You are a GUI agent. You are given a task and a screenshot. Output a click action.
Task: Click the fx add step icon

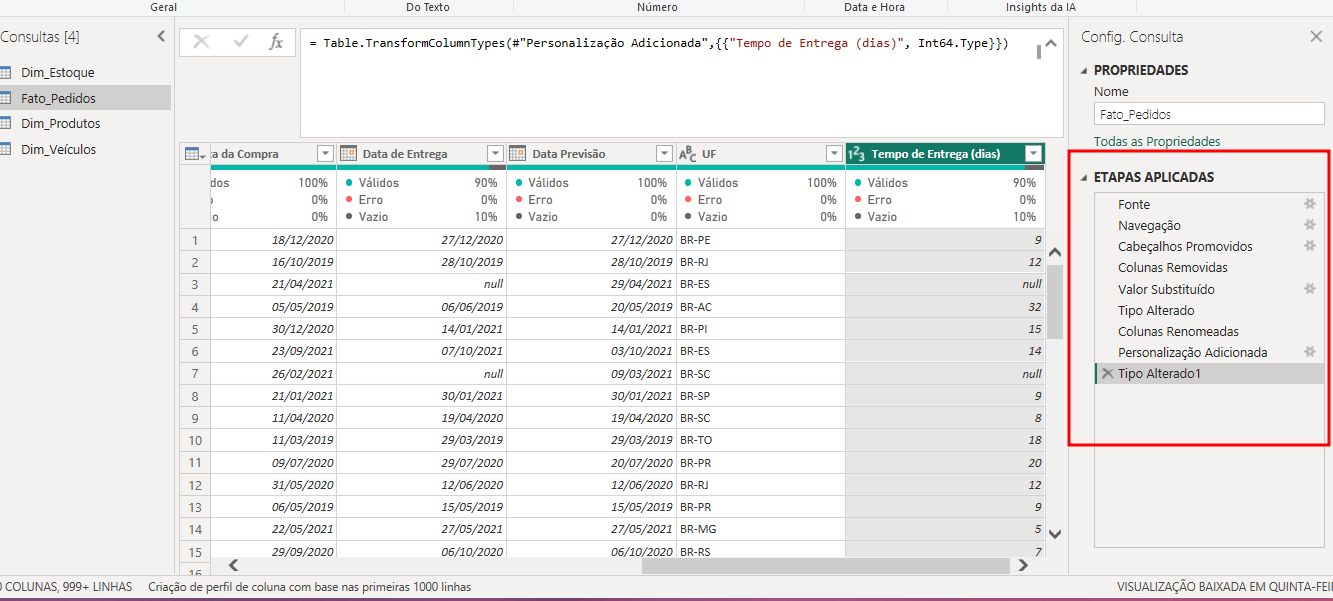pos(276,42)
